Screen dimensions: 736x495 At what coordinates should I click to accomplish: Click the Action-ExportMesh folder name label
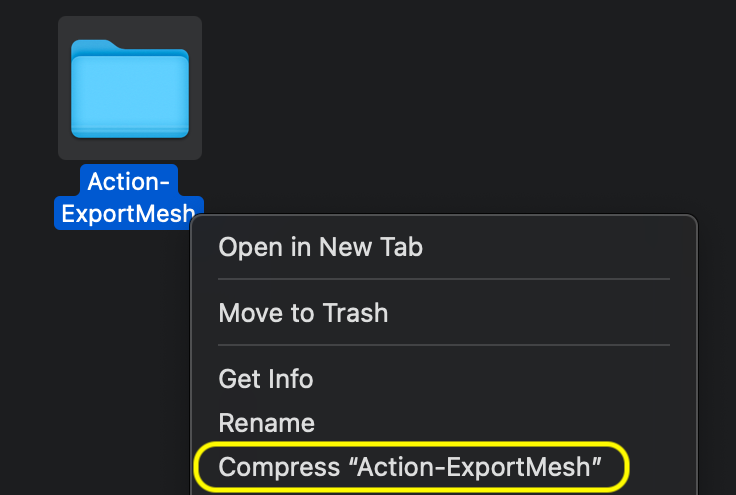click(x=127, y=197)
